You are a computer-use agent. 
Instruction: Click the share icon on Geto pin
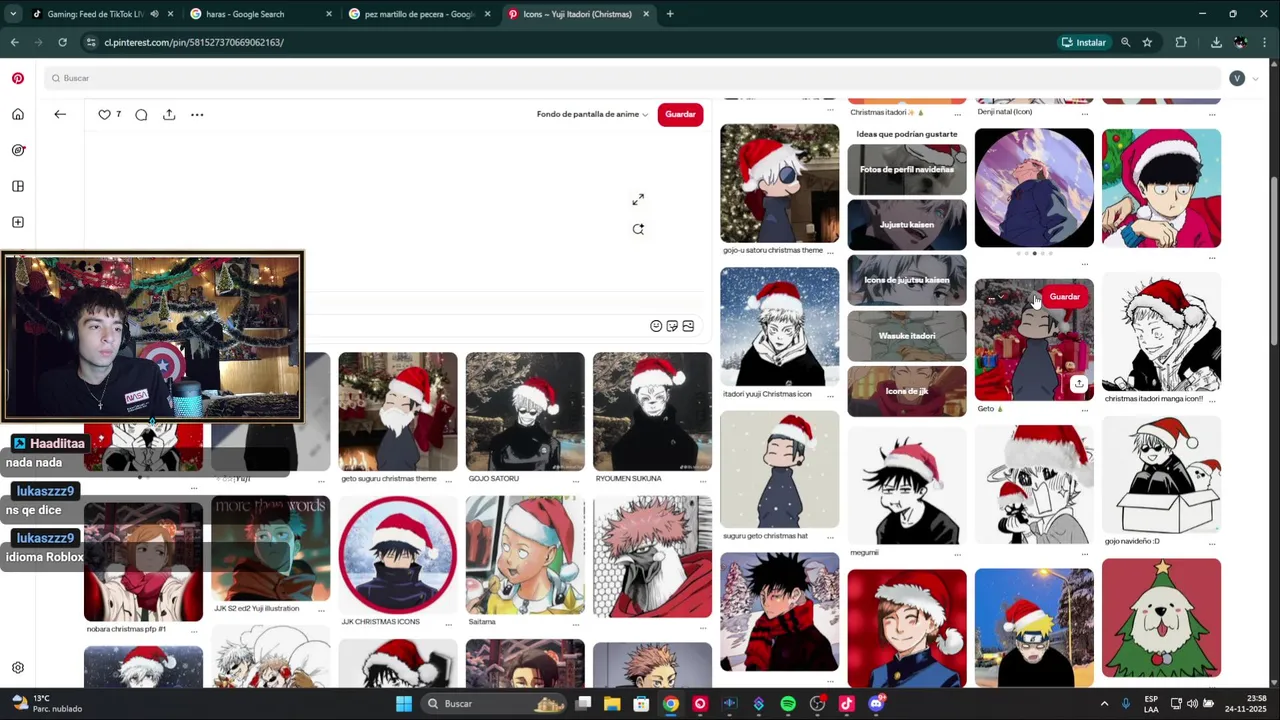[1078, 384]
